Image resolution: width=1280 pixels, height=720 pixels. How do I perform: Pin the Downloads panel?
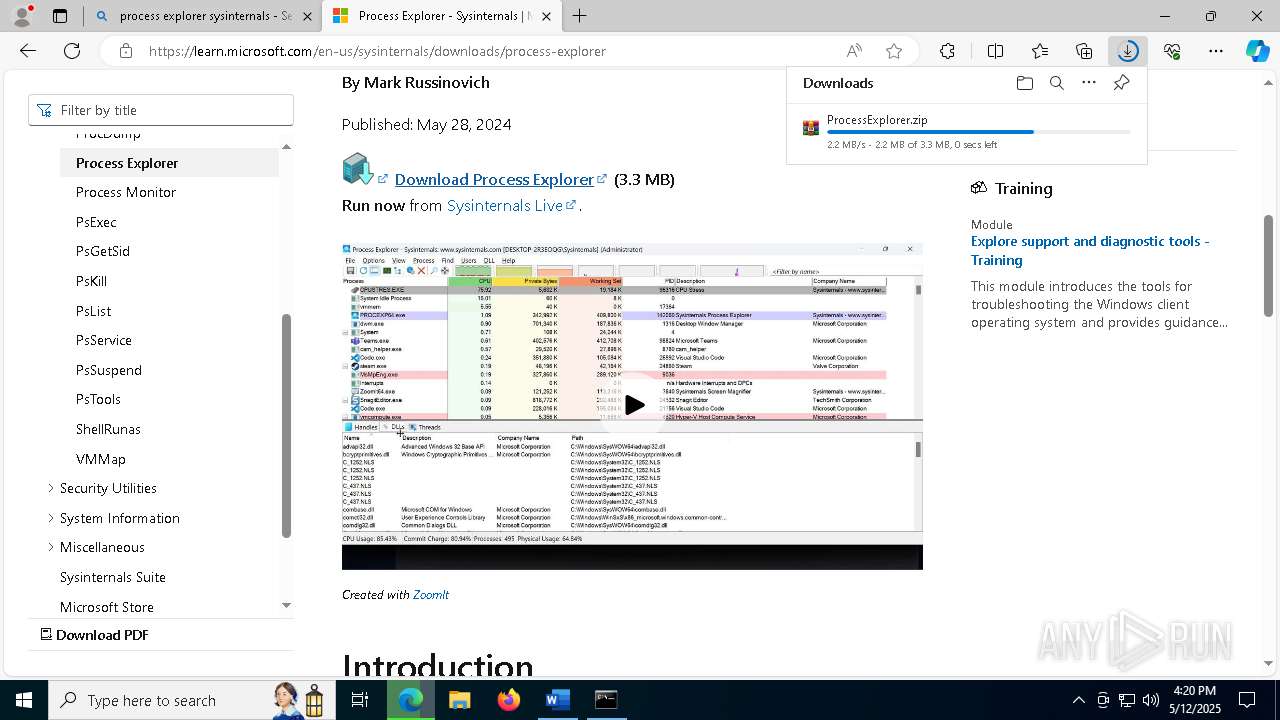[x=1121, y=83]
